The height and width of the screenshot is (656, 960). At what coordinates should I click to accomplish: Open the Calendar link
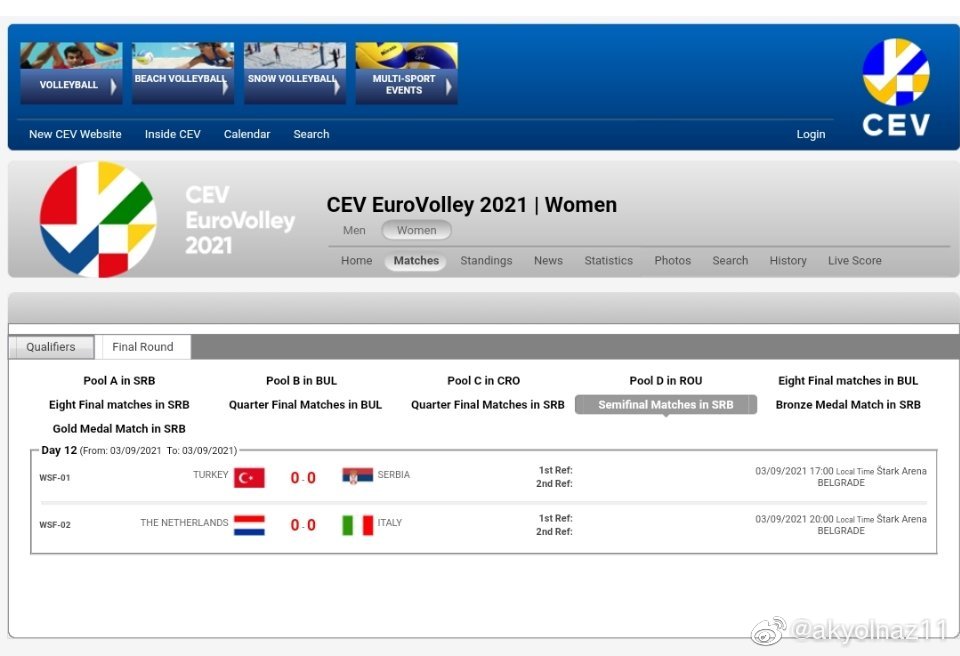247,134
